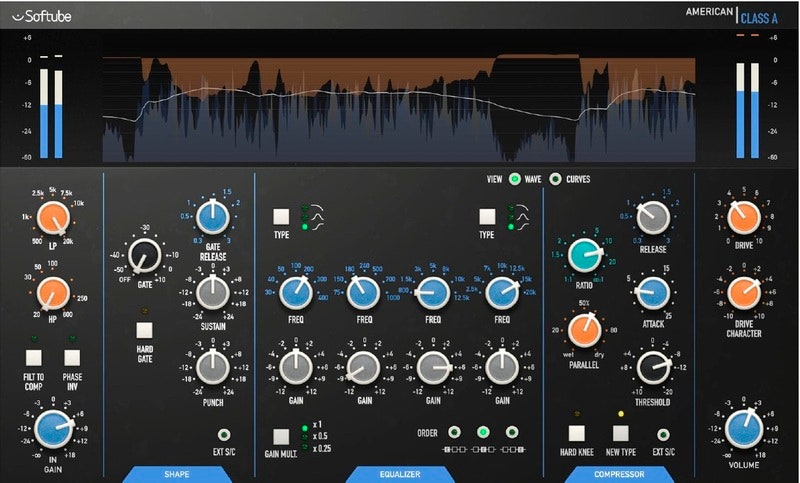
Task: Click the blue VOLUME knob
Action: (741, 428)
